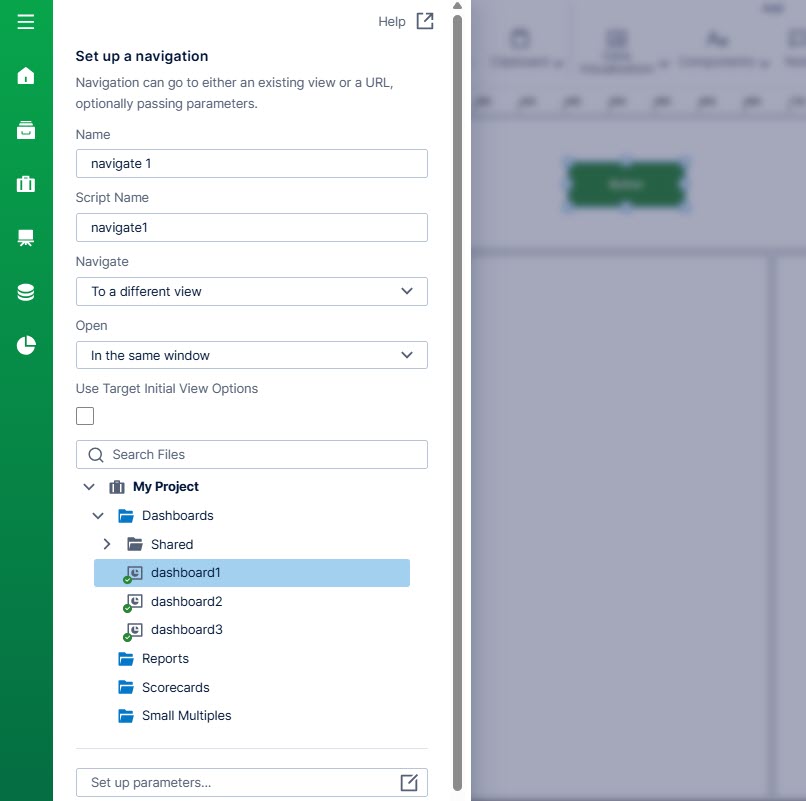Click the panel's vertical scrollbar
The width and height of the screenshot is (806, 801).
click(x=458, y=400)
